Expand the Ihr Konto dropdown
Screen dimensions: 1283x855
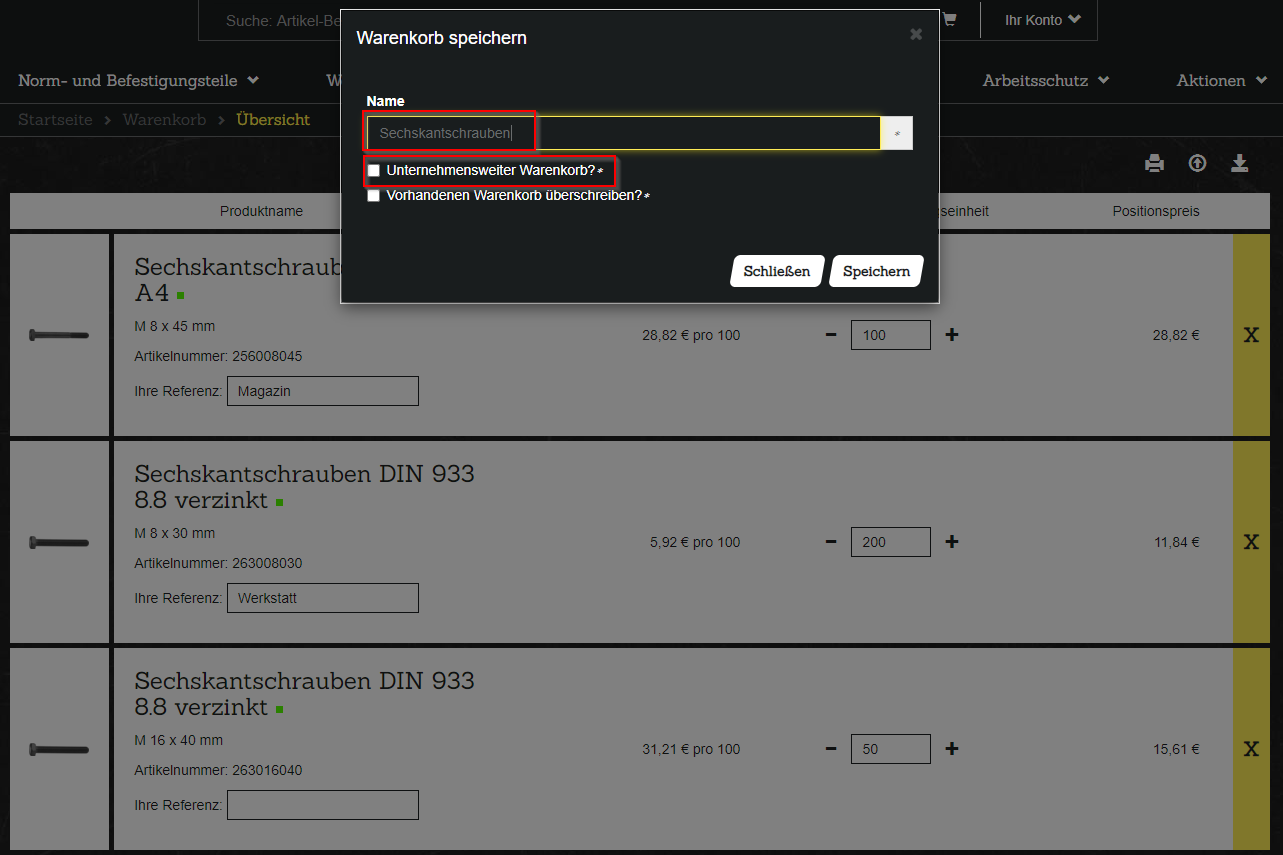tap(1042, 20)
